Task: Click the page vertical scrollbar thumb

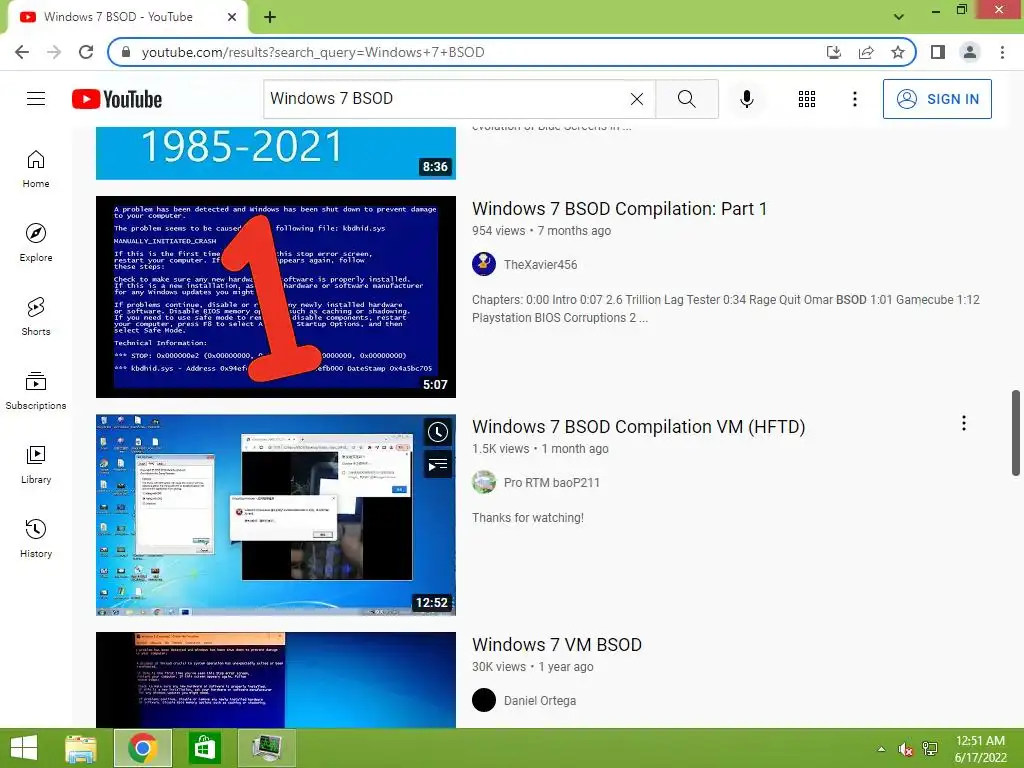Action: [1016, 433]
